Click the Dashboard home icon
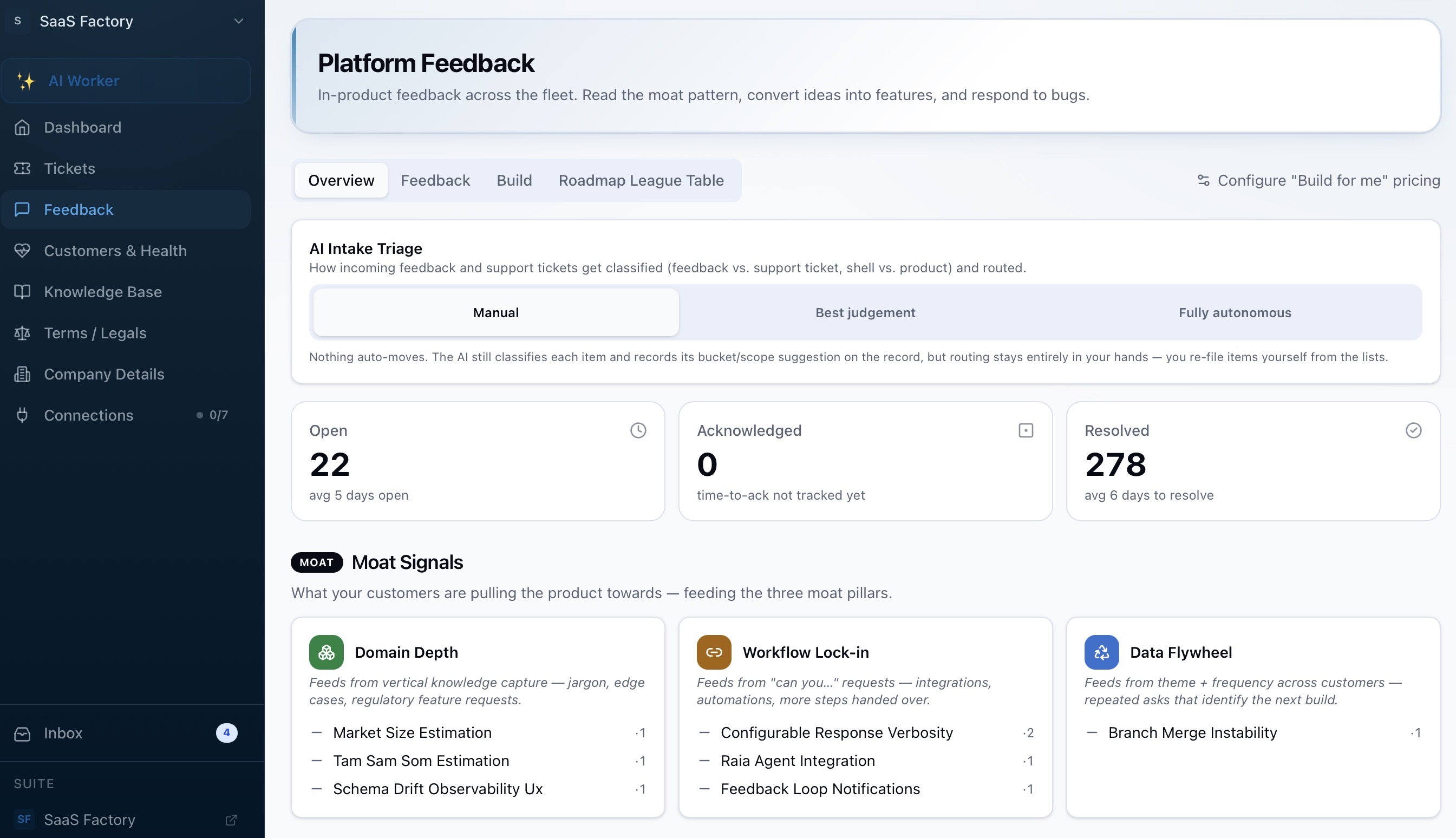The width and height of the screenshot is (1456, 838). point(22,127)
